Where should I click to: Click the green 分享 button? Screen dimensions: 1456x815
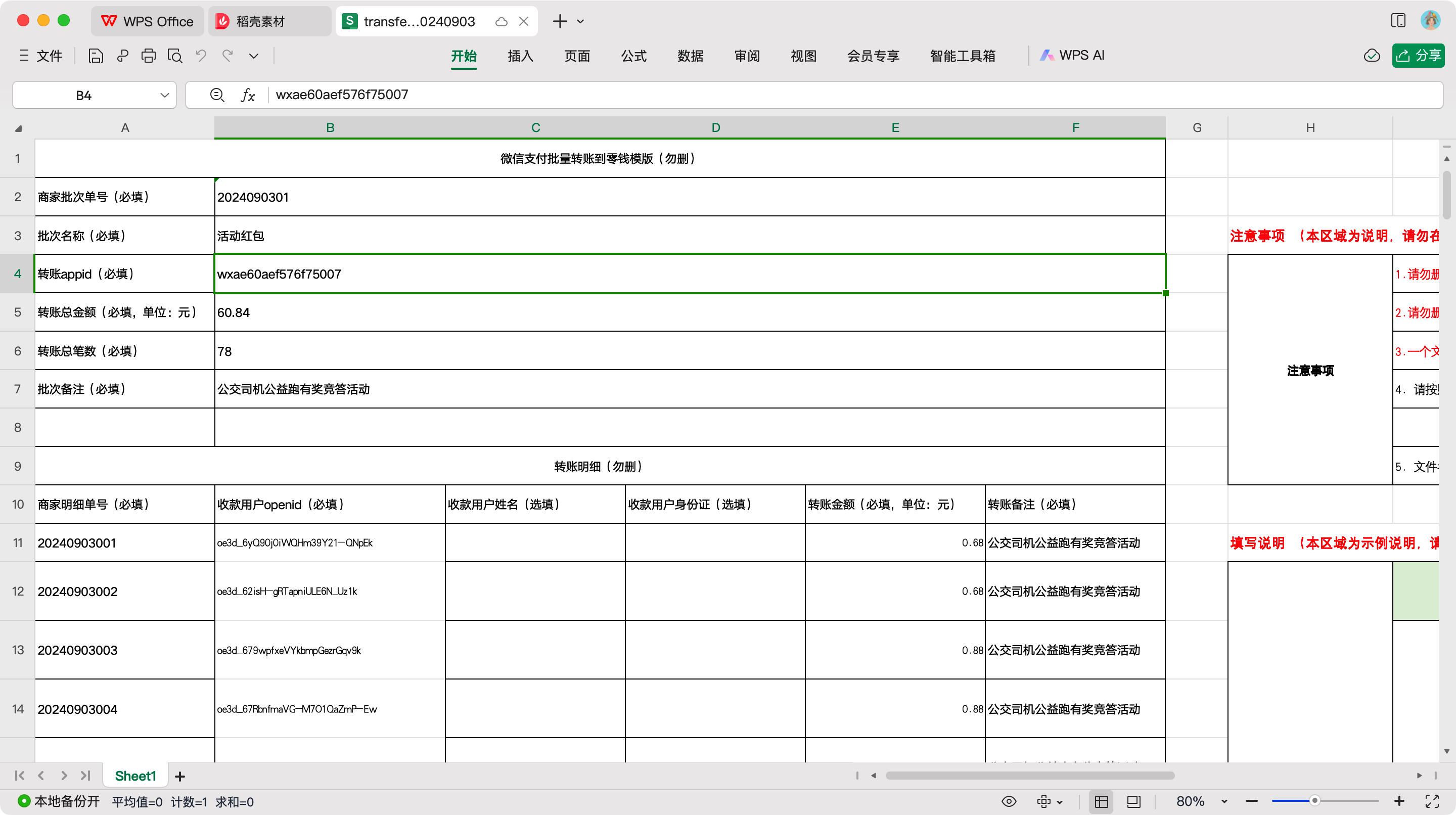pos(1418,56)
